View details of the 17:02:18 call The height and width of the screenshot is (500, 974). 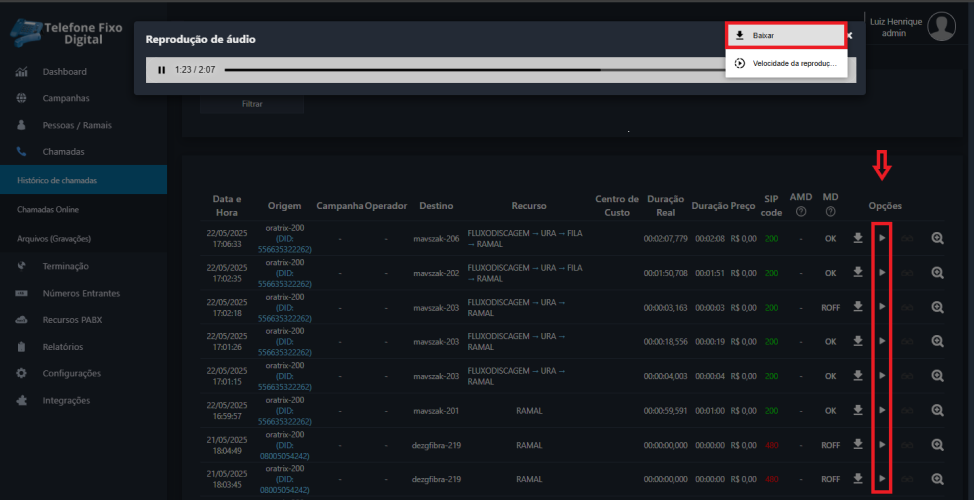[x=937, y=307]
